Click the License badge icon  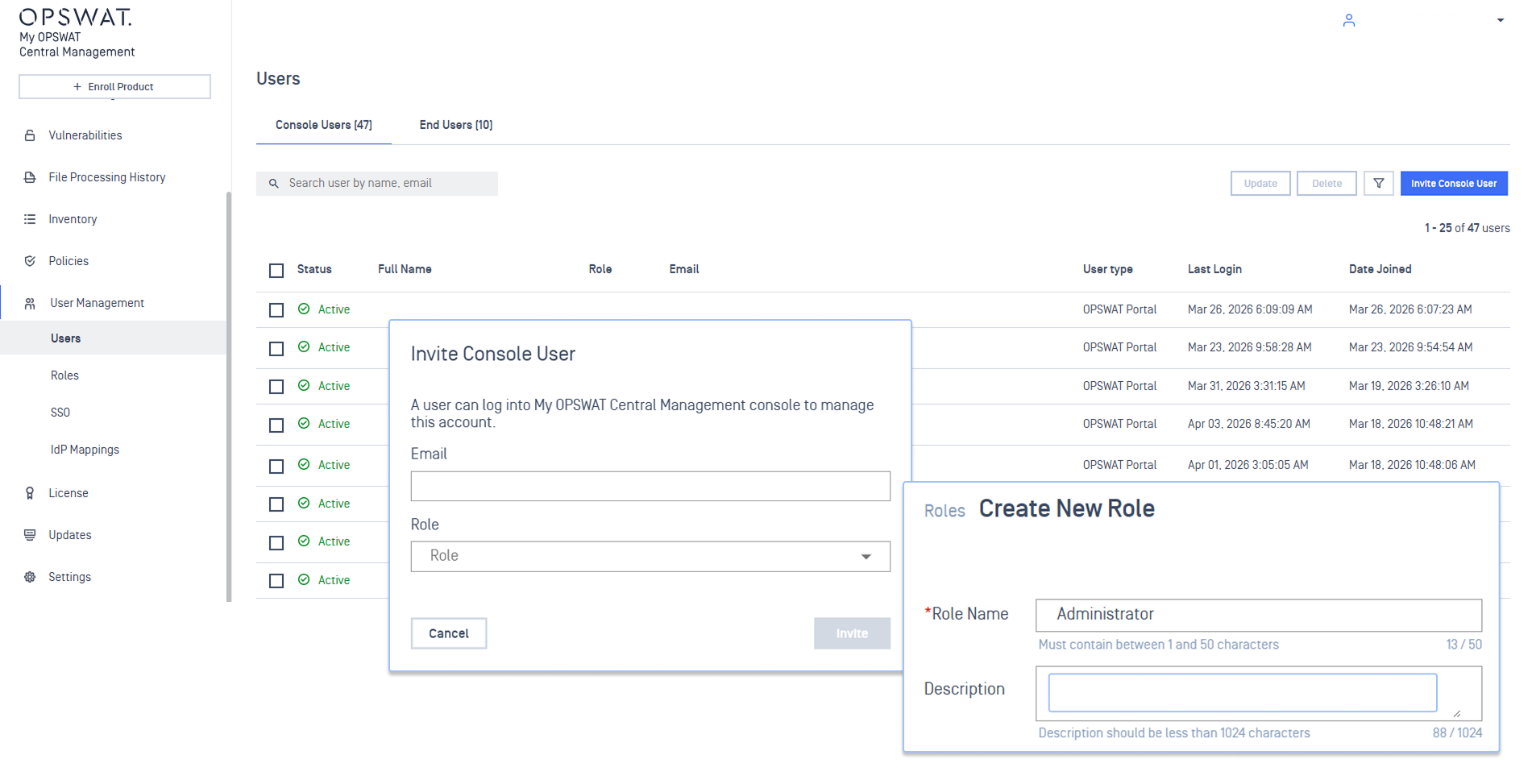tap(30, 493)
